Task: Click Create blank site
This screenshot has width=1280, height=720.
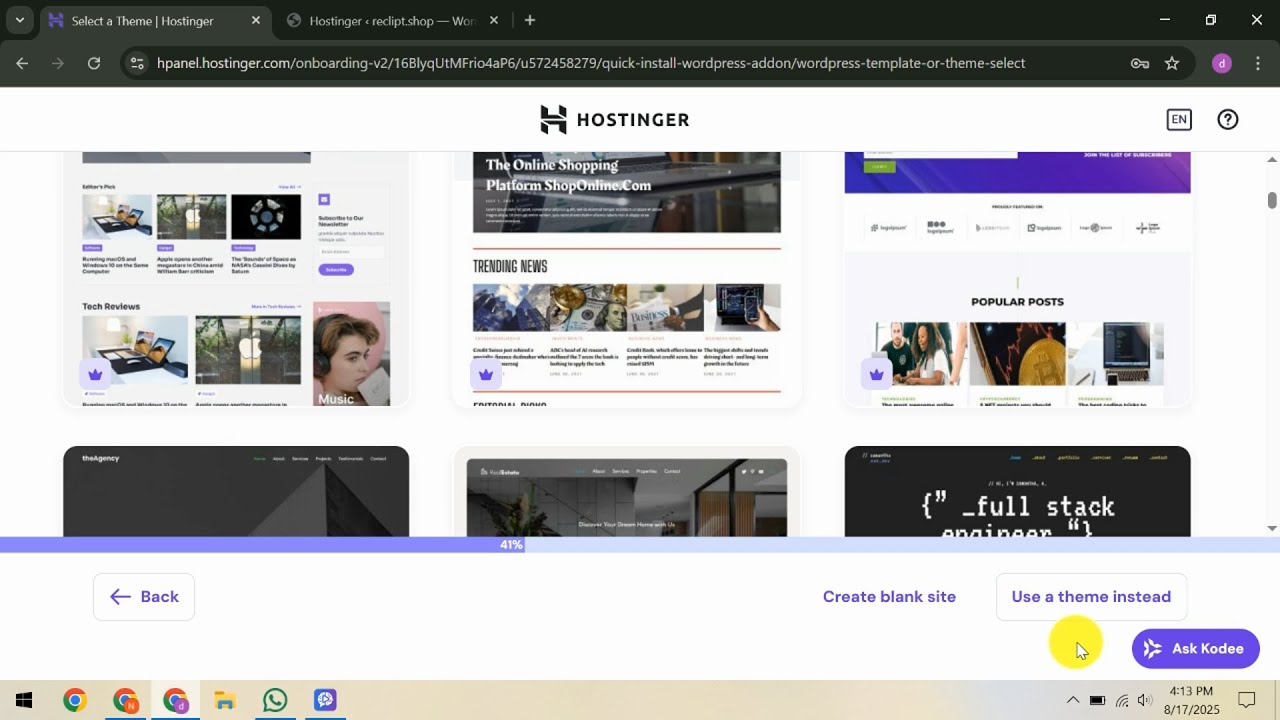Action: pyautogui.click(x=889, y=597)
